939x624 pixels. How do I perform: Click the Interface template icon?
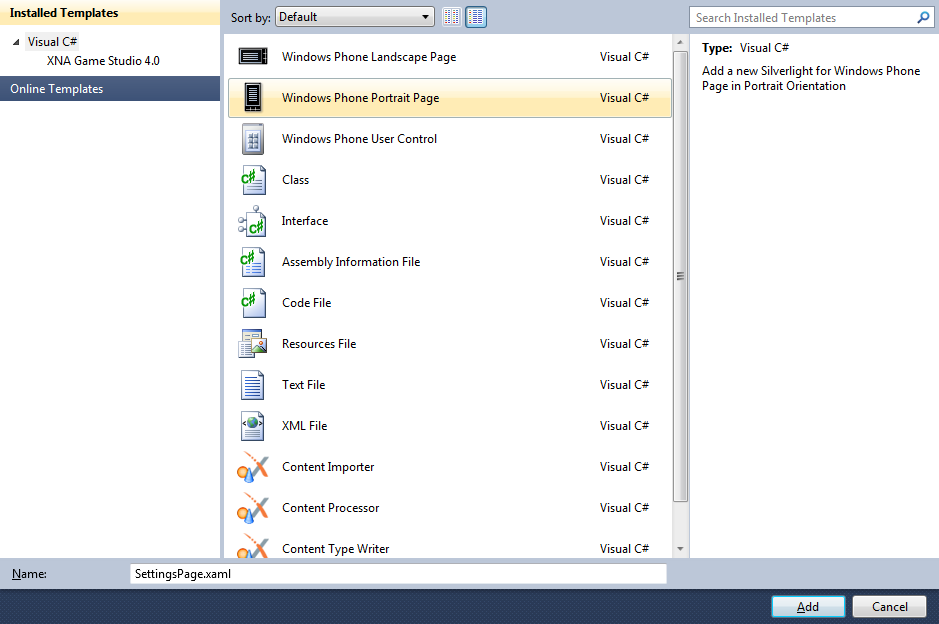coord(252,221)
